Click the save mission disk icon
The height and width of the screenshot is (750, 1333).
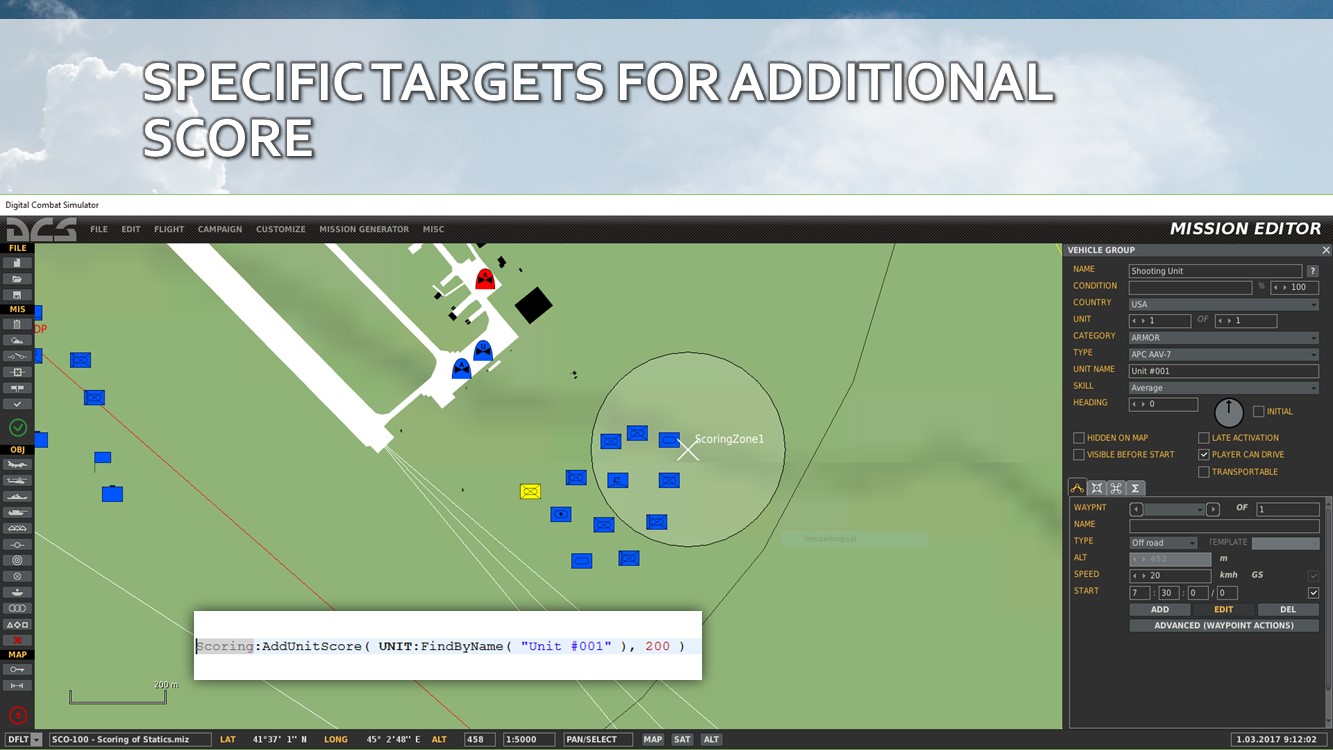[17, 295]
